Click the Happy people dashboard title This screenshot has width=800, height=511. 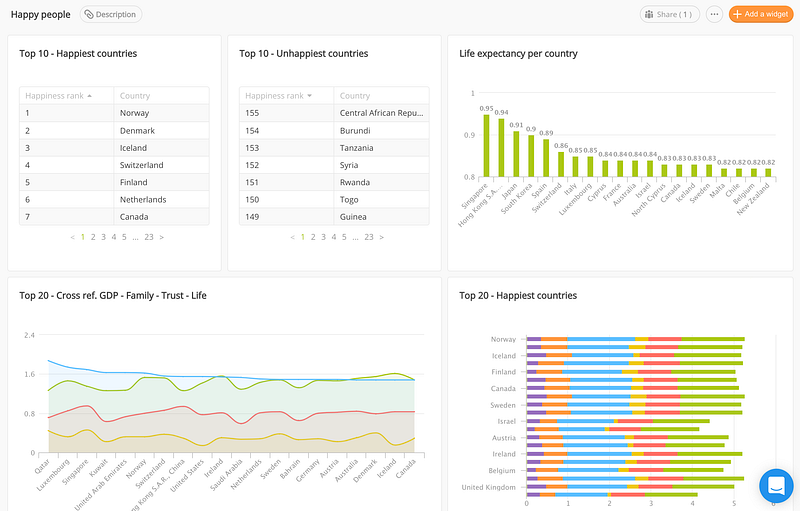(x=41, y=14)
